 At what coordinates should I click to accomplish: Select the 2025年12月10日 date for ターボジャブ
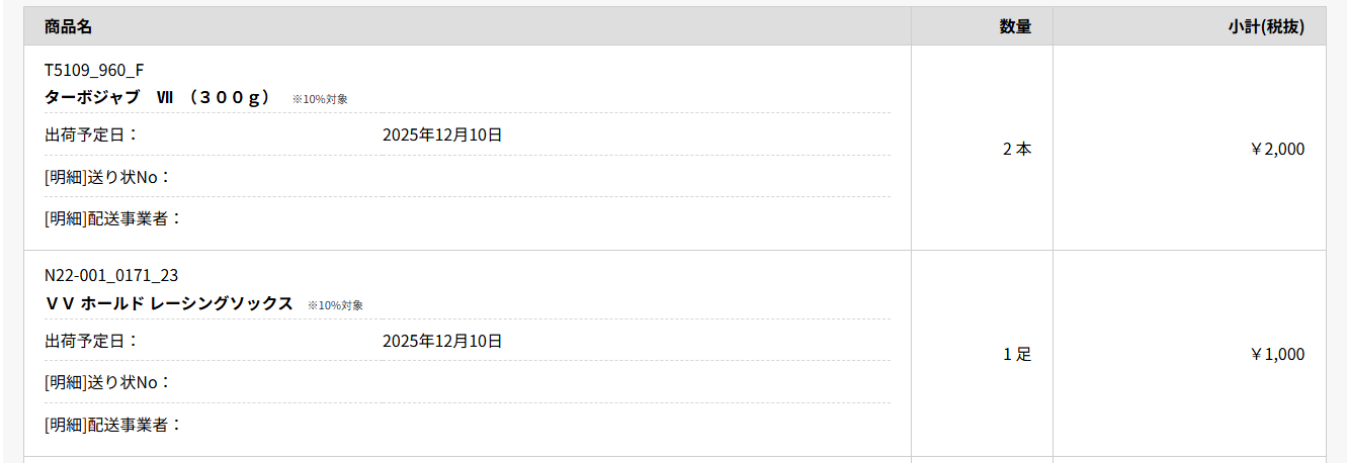[x=442, y=135]
